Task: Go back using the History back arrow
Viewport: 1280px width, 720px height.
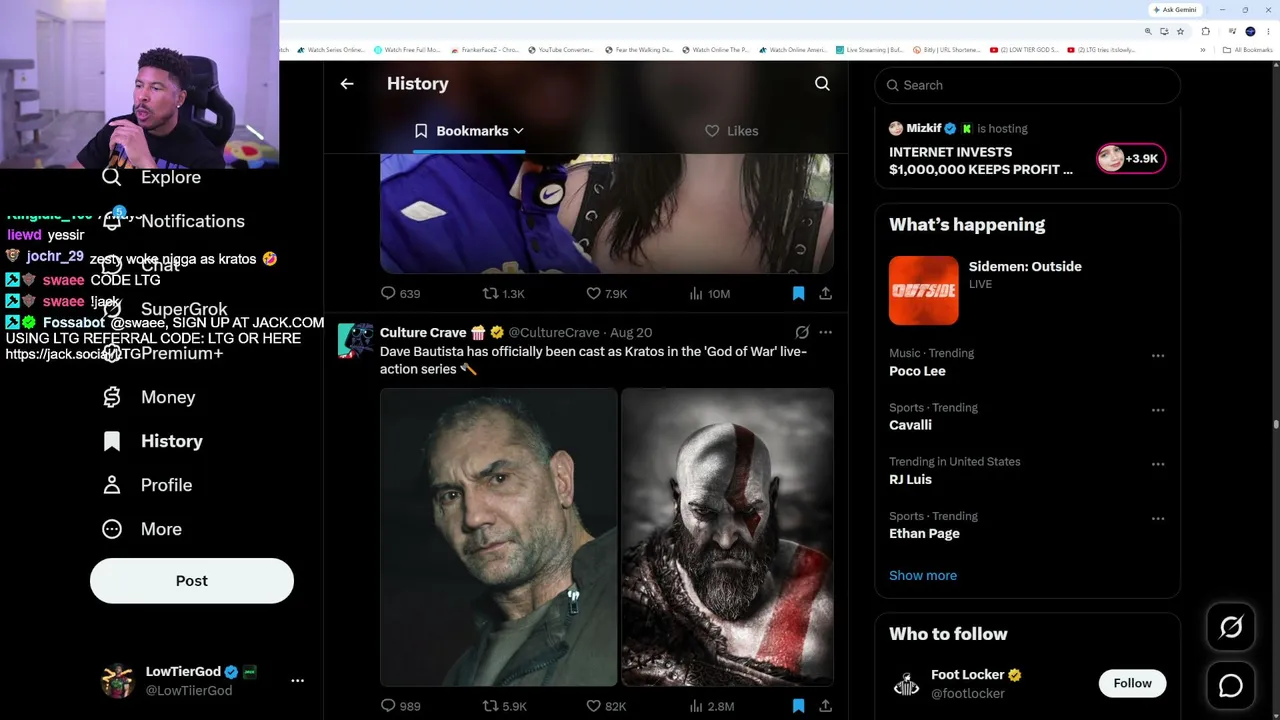Action: click(347, 84)
